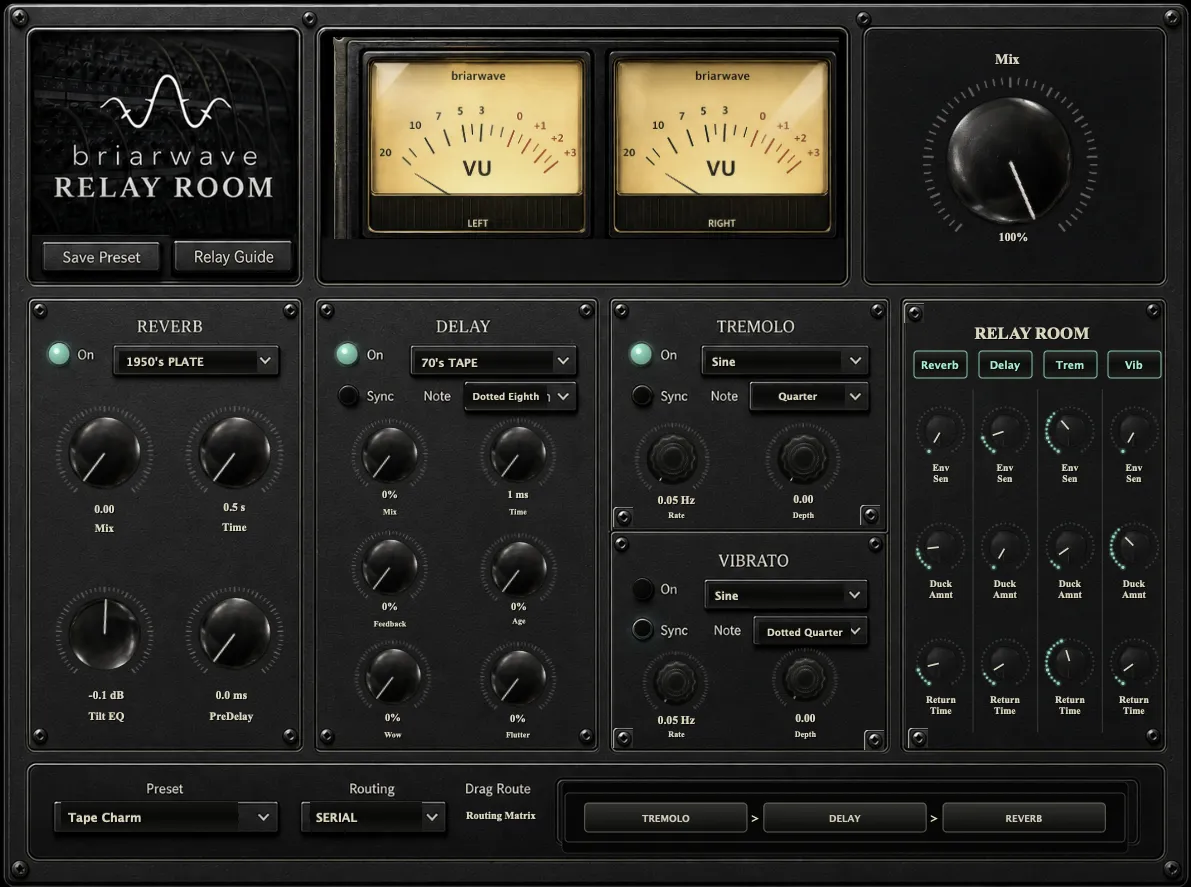The width and height of the screenshot is (1191, 887).
Task: Click the main Mix knob
Action: tap(1009, 159)
